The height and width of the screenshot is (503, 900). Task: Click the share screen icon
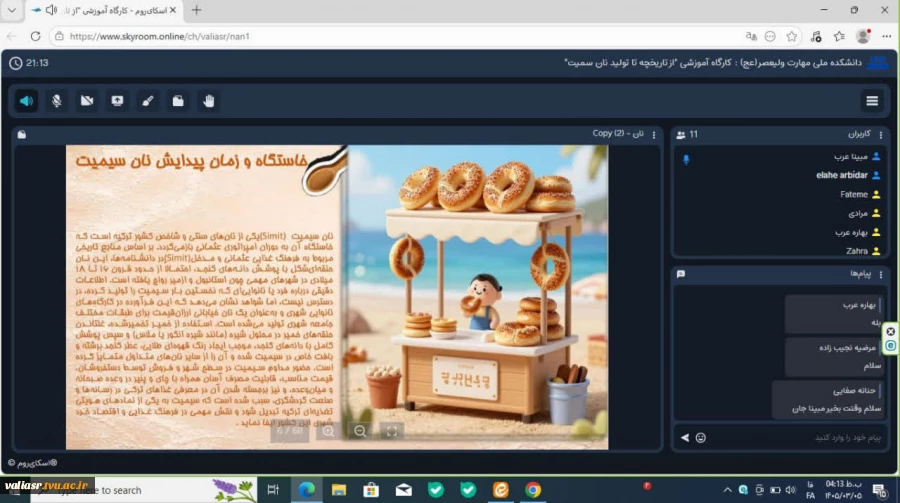tap(117, 101)
